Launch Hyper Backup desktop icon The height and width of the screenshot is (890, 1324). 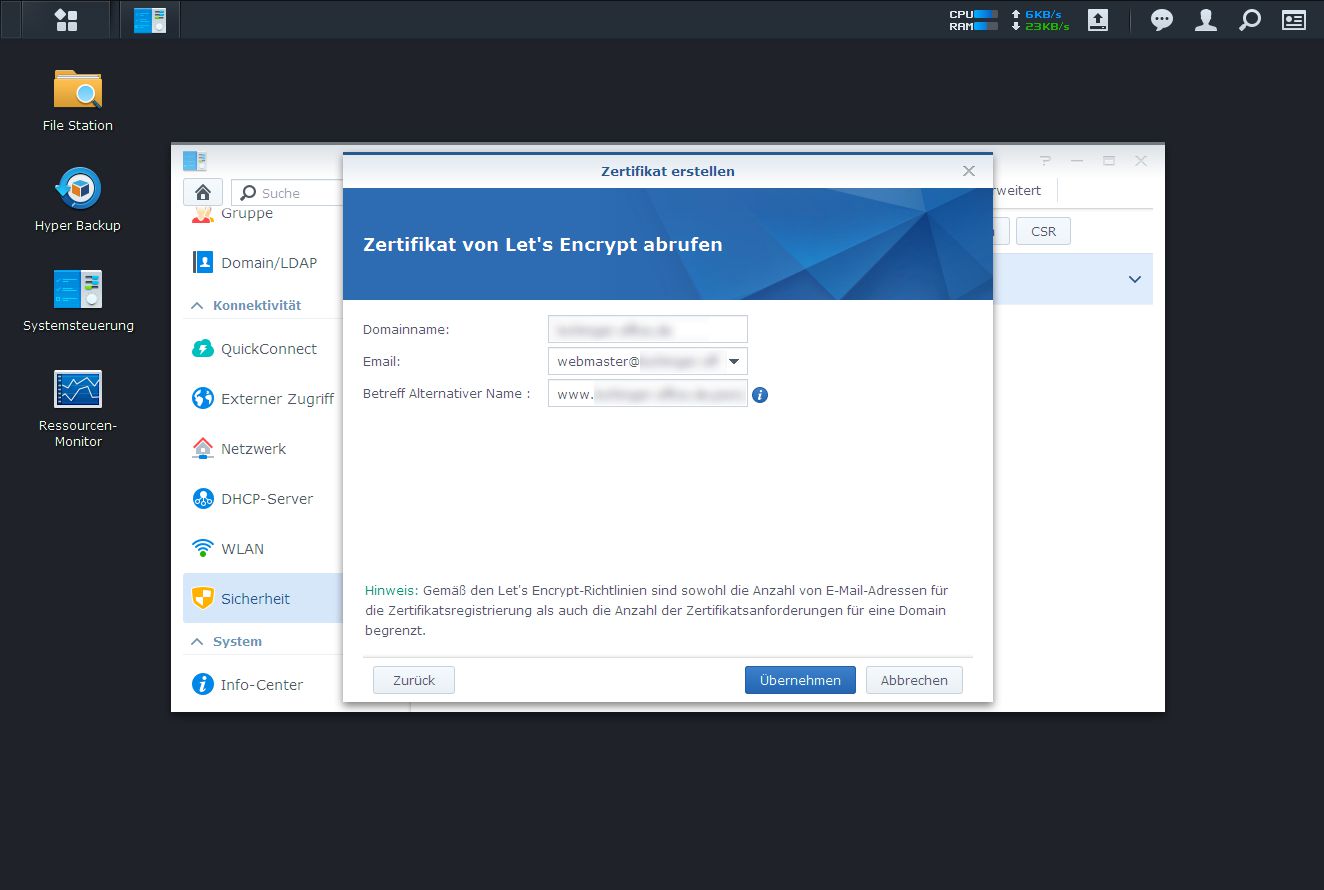[78, 200]
